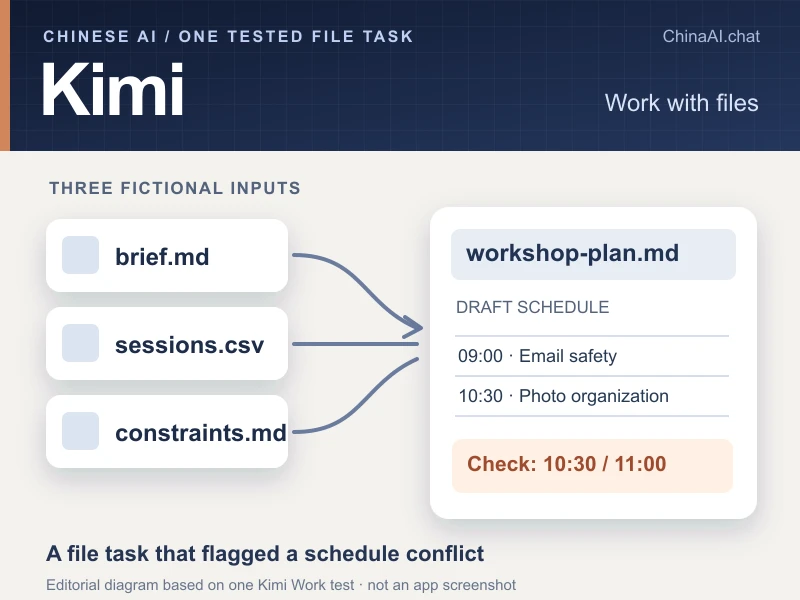Image resolution: width=800 pixels, height=600 pixels.
Task: Select the sessions.csv file name
Action: pos(189,345)
